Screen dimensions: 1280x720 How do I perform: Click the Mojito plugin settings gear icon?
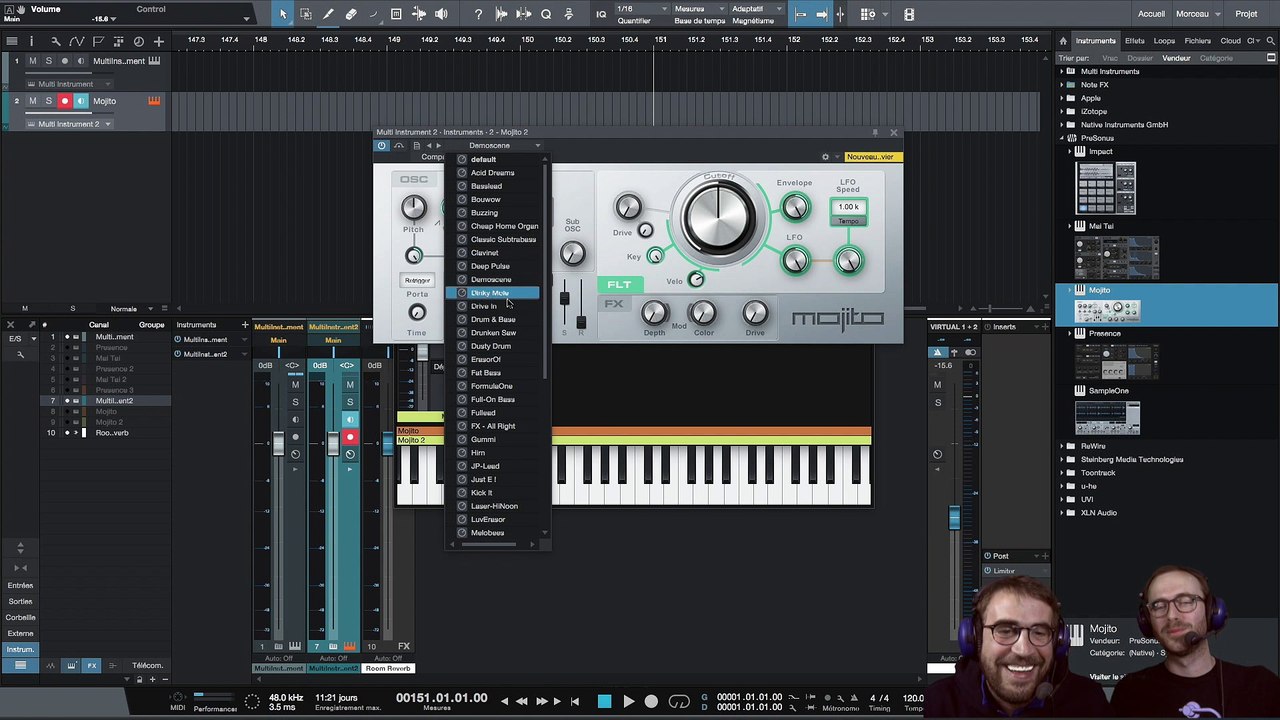pos(825,157)
